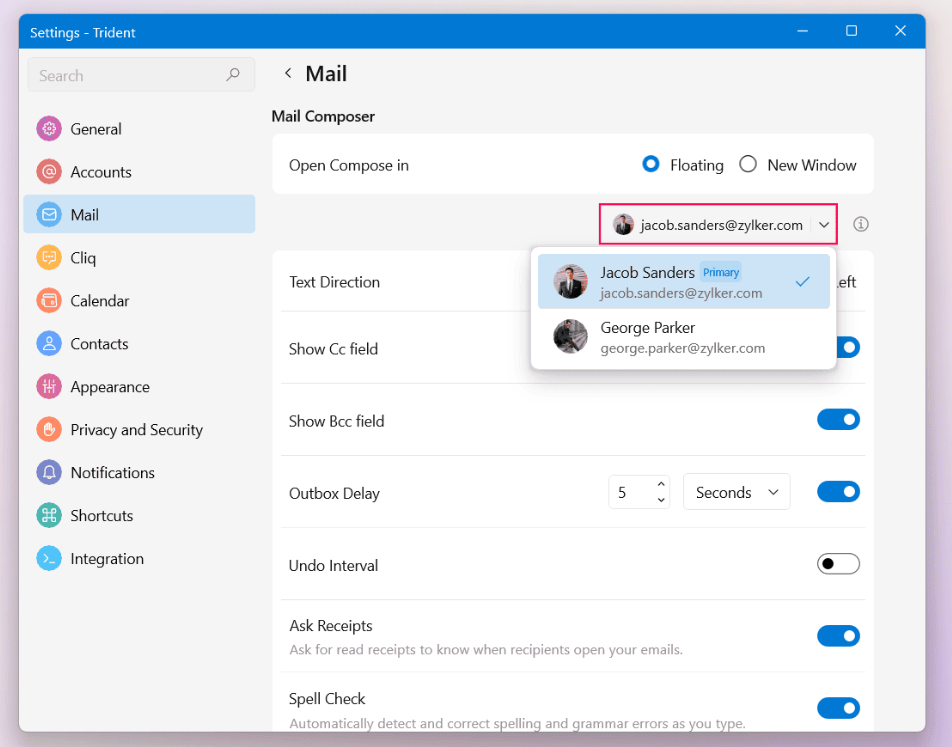Click the Appearance sliders icon
The image size is (952, 747).
[x=49, y=386]
